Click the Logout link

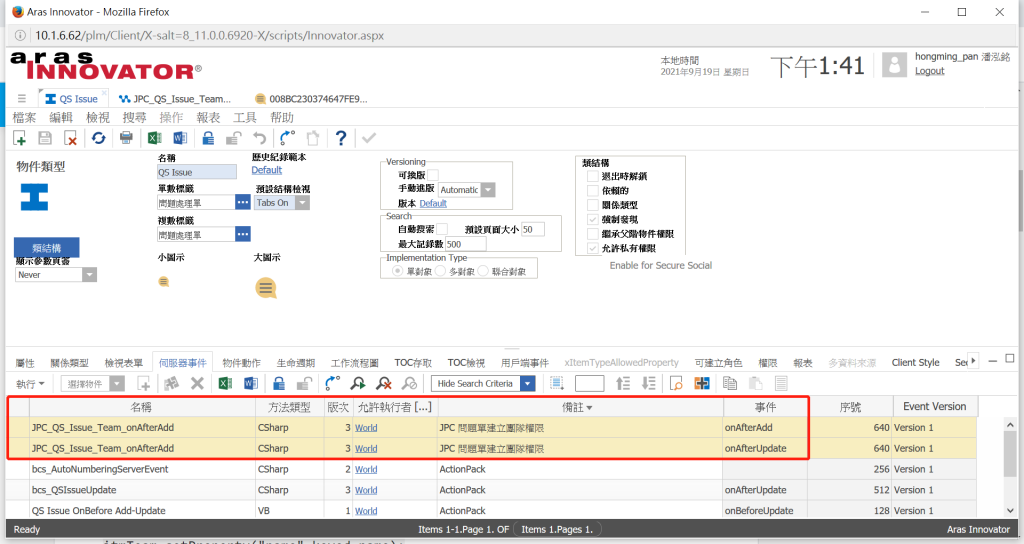(x=929, y=71)
